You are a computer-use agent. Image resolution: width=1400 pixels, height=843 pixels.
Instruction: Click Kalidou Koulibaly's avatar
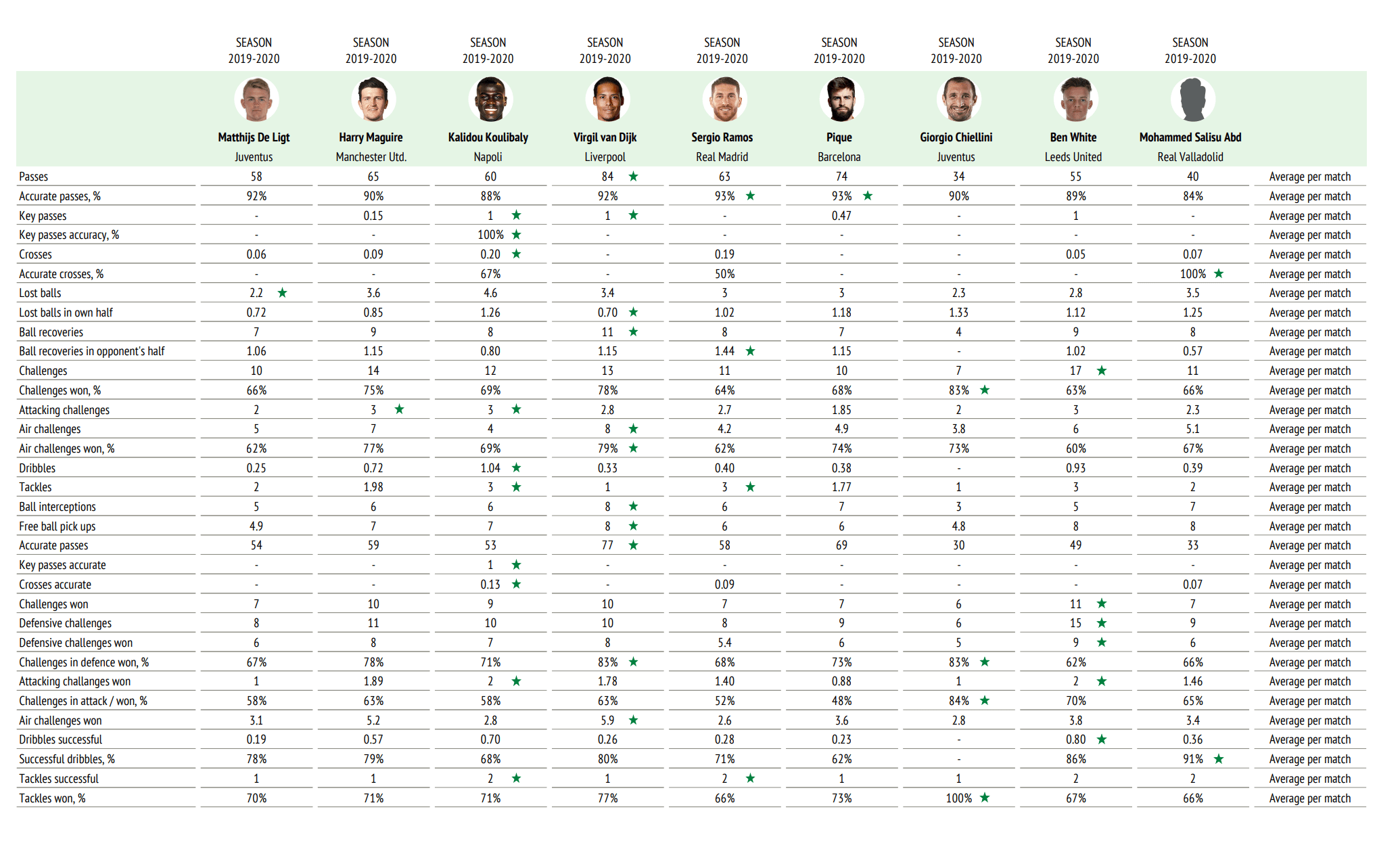coord(490,99)
